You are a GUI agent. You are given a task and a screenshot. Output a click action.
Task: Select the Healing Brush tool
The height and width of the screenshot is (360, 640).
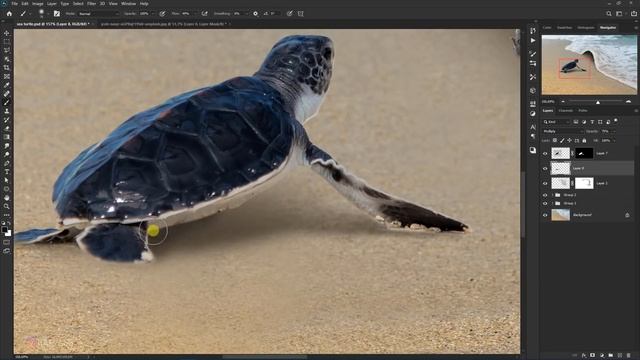(x=7, y=94)
